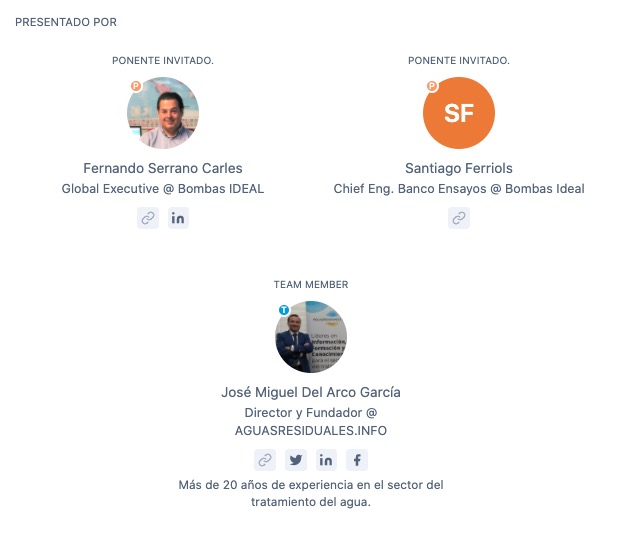Viewport: 618px width, 533px height.
Task: Select the name Santiago Ferriols
Action: (459, 168)
